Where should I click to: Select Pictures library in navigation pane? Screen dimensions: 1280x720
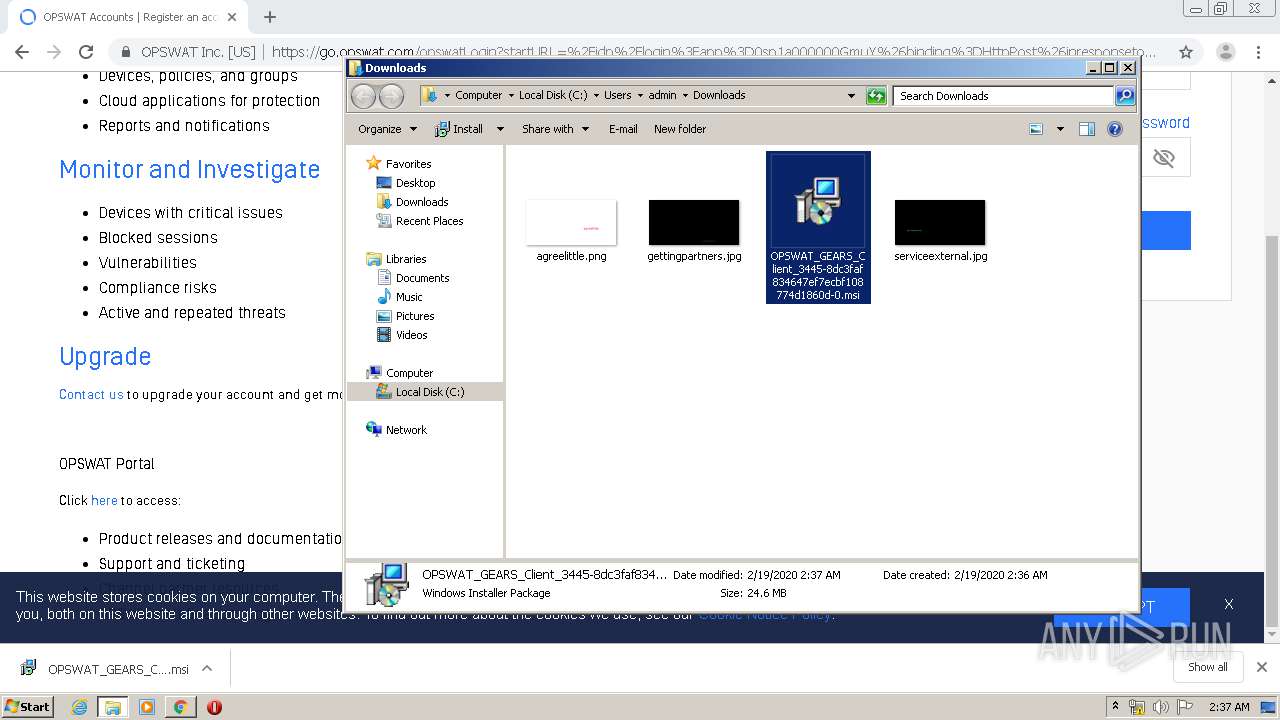(x=406, y=316)
